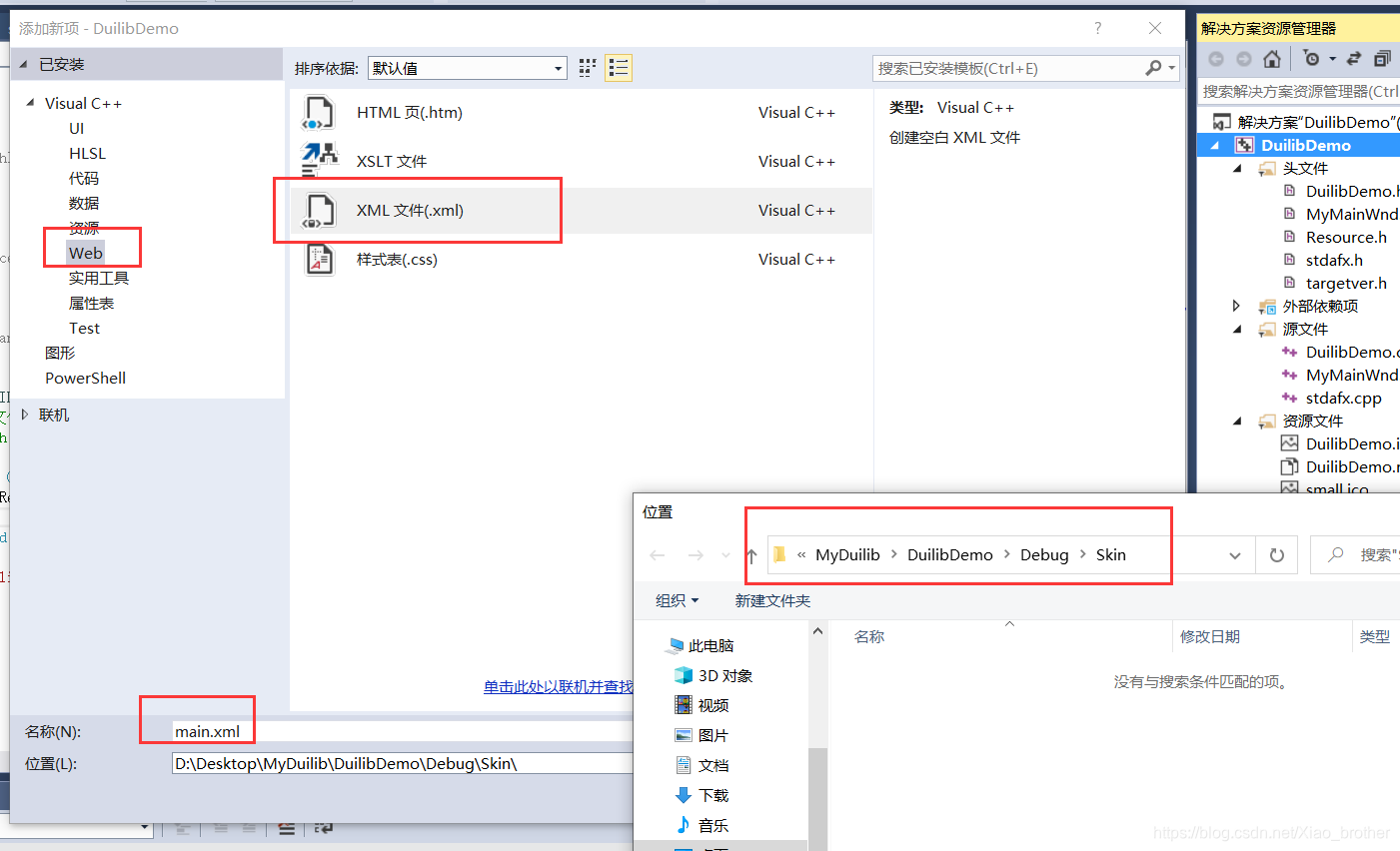The width and height of the screenshot is (1400, 851).
Task: Select stdafx.cpp in Solution Explorer
Action: click(1343, 399)
